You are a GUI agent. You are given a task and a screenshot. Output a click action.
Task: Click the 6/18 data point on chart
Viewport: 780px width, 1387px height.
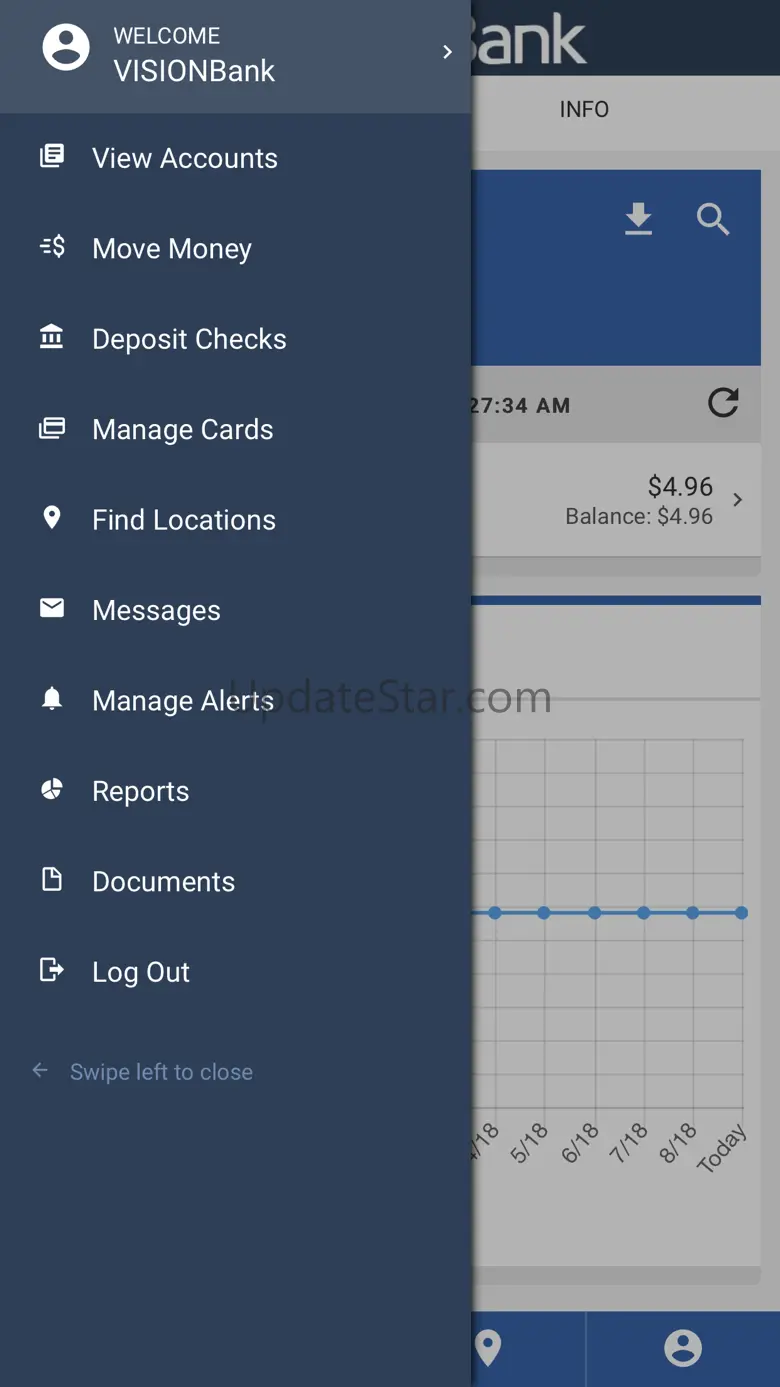point(594,913)
